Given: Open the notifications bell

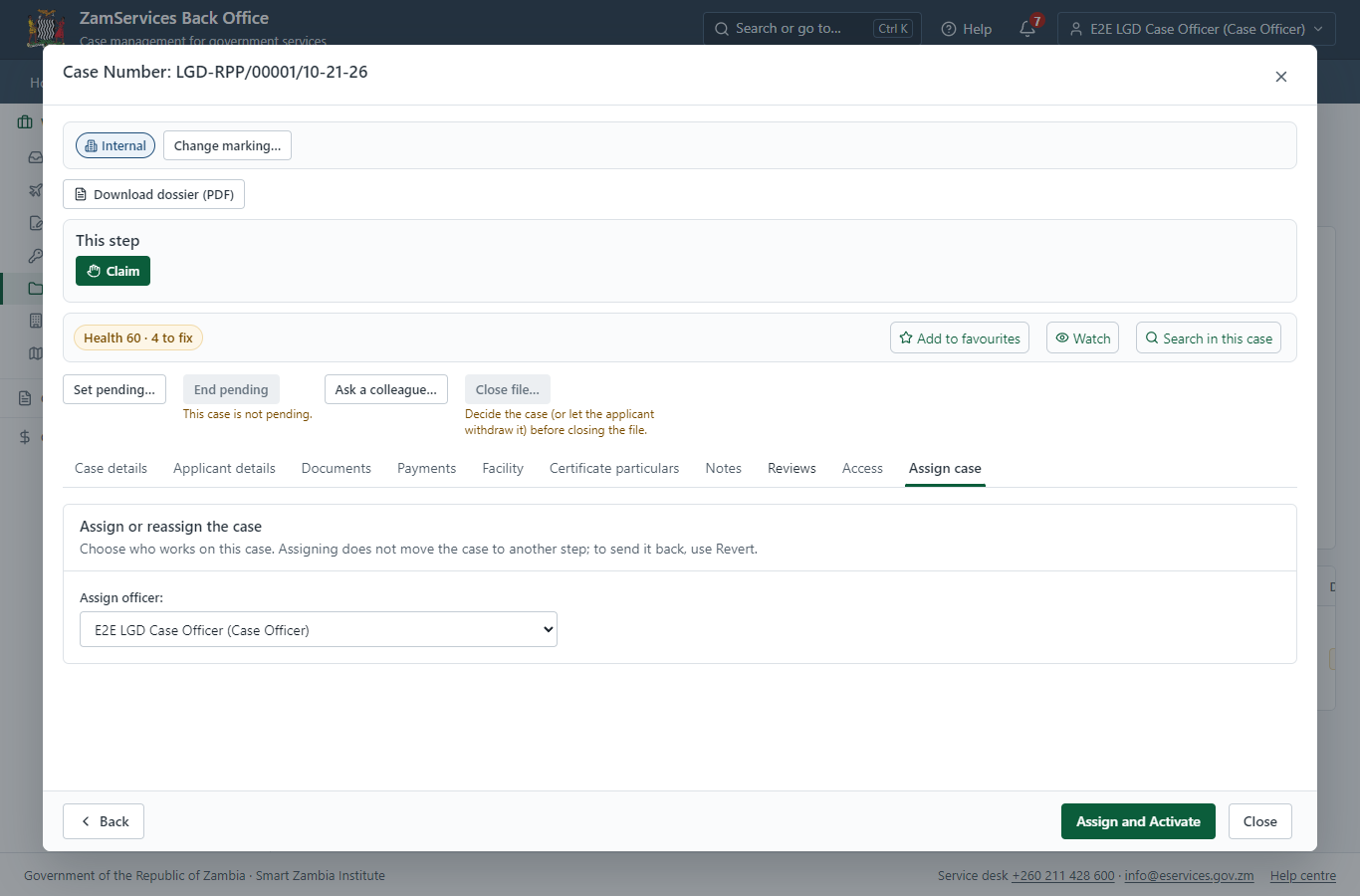Looking at the screenshot, I should click(x=1028, y=29).
